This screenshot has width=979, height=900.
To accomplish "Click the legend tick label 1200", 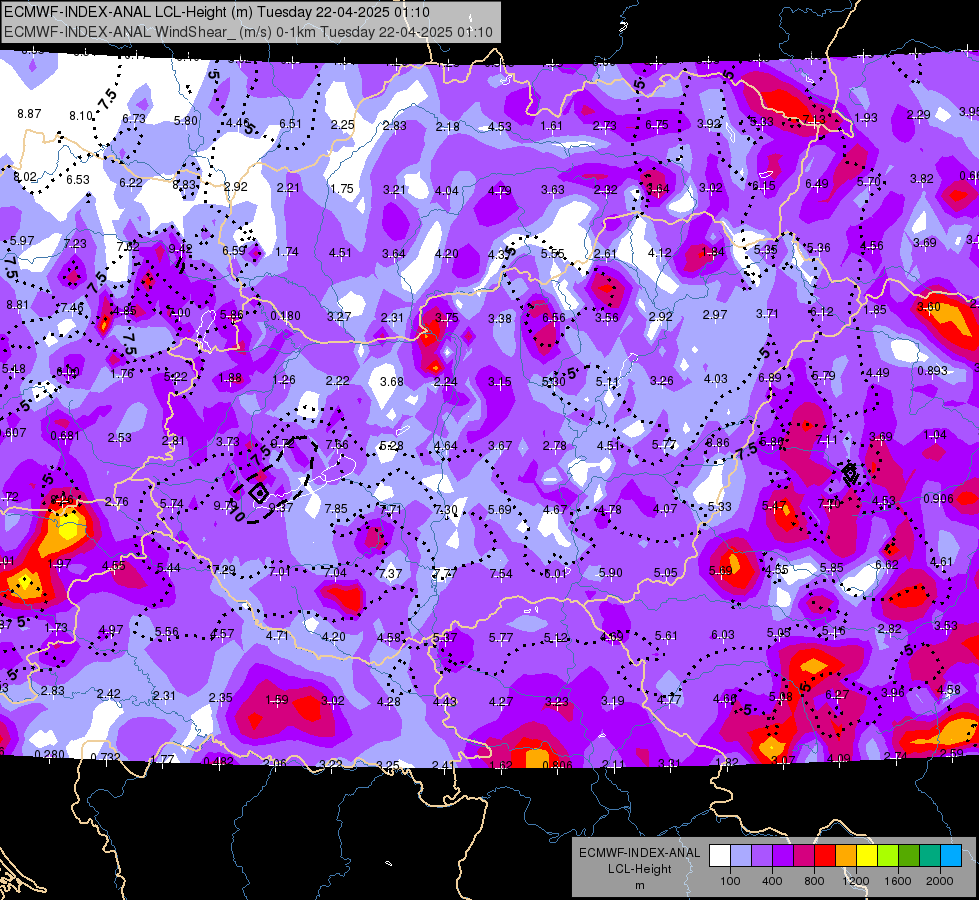I will (855, 881).
